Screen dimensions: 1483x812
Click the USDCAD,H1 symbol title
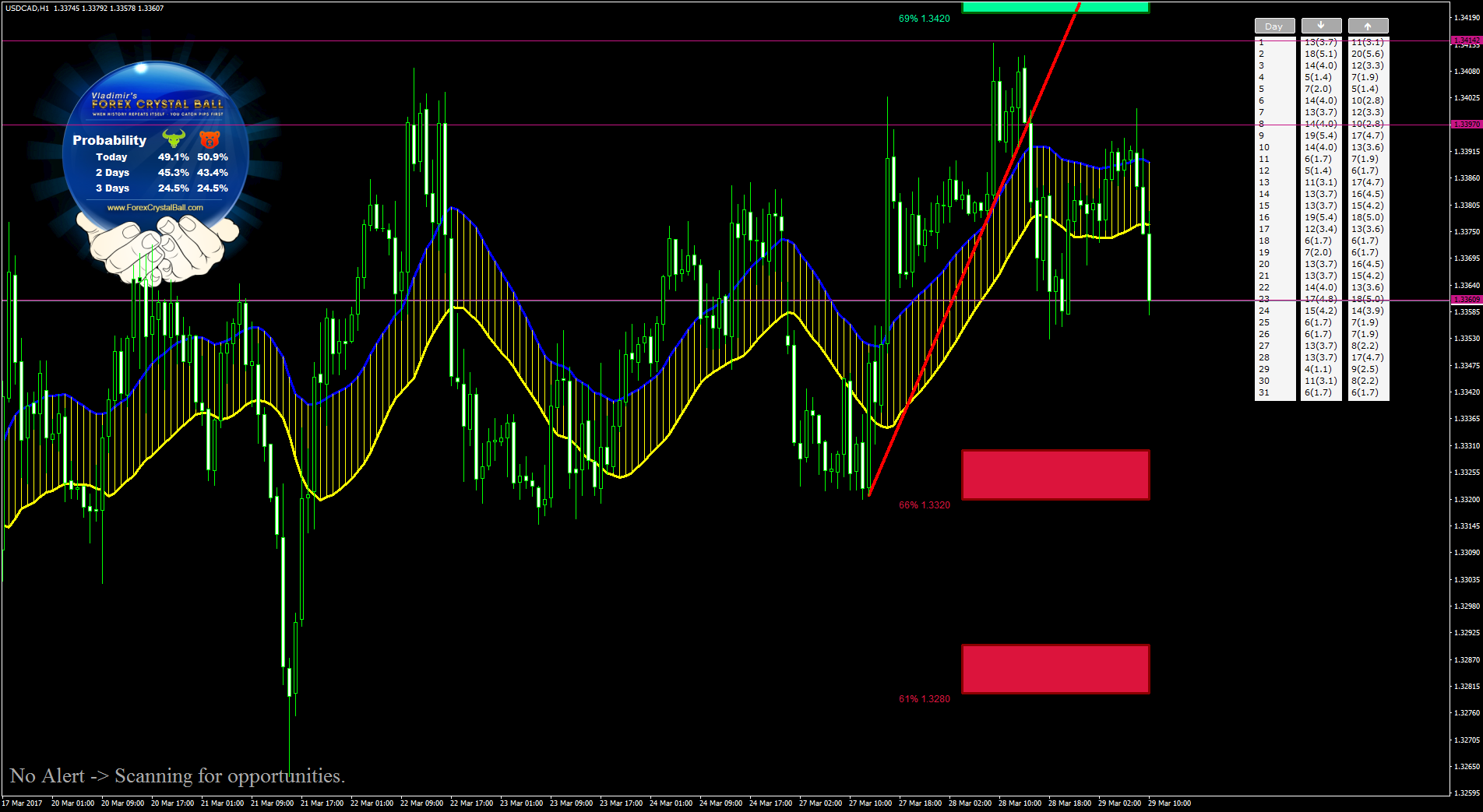pyautogui.click(x=27, y=9)
